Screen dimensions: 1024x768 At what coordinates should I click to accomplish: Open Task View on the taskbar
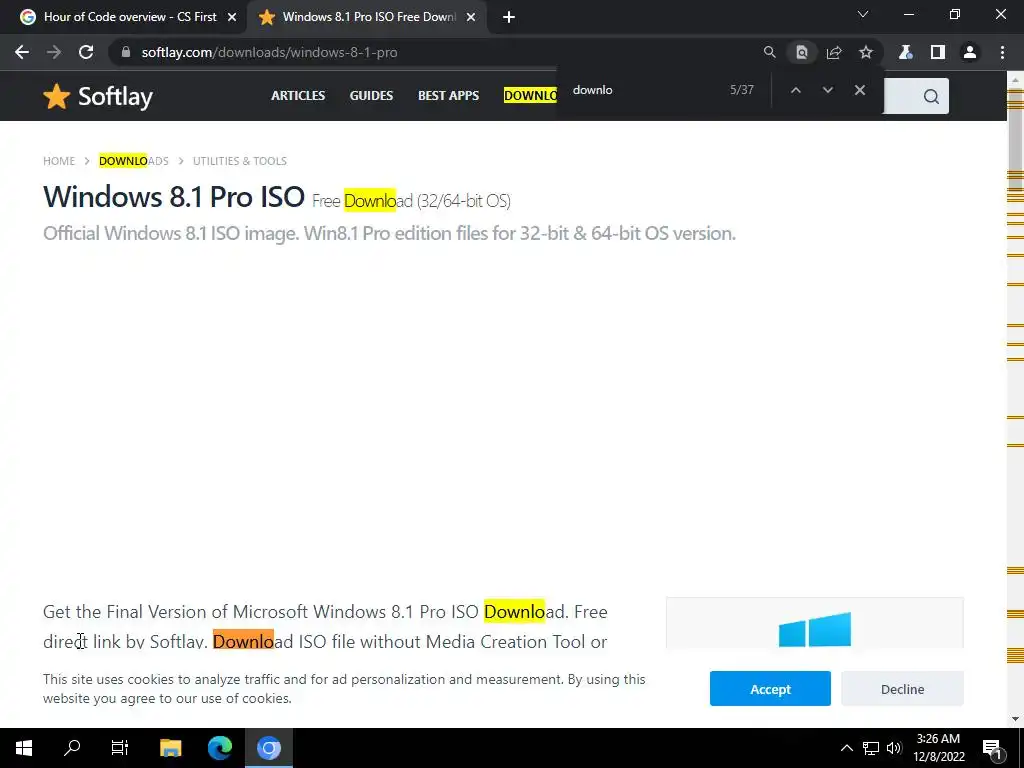pos(120,748)
